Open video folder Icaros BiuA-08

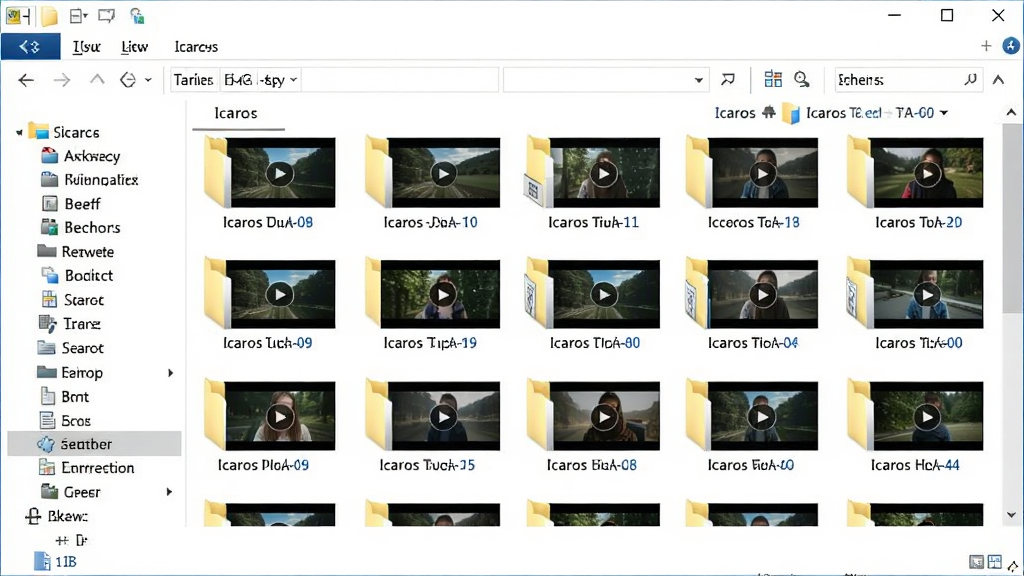(593, 426)
